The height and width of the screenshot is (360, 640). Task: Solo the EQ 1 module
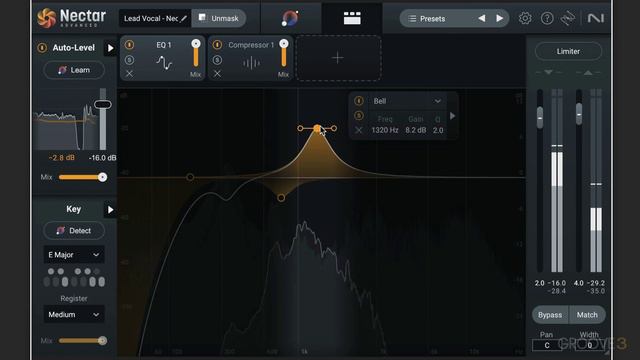coord(129,60)
